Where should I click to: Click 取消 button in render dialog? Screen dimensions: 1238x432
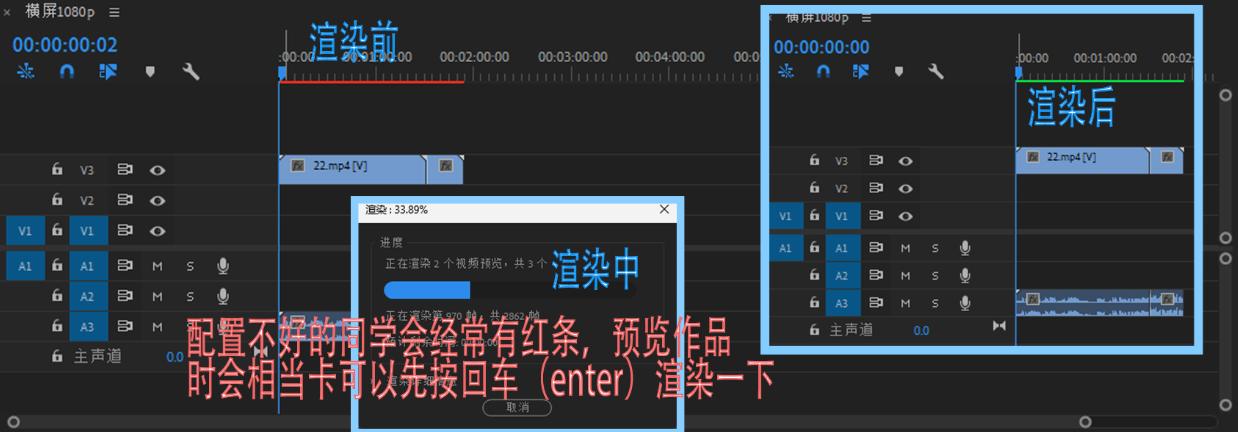(517, 407)
